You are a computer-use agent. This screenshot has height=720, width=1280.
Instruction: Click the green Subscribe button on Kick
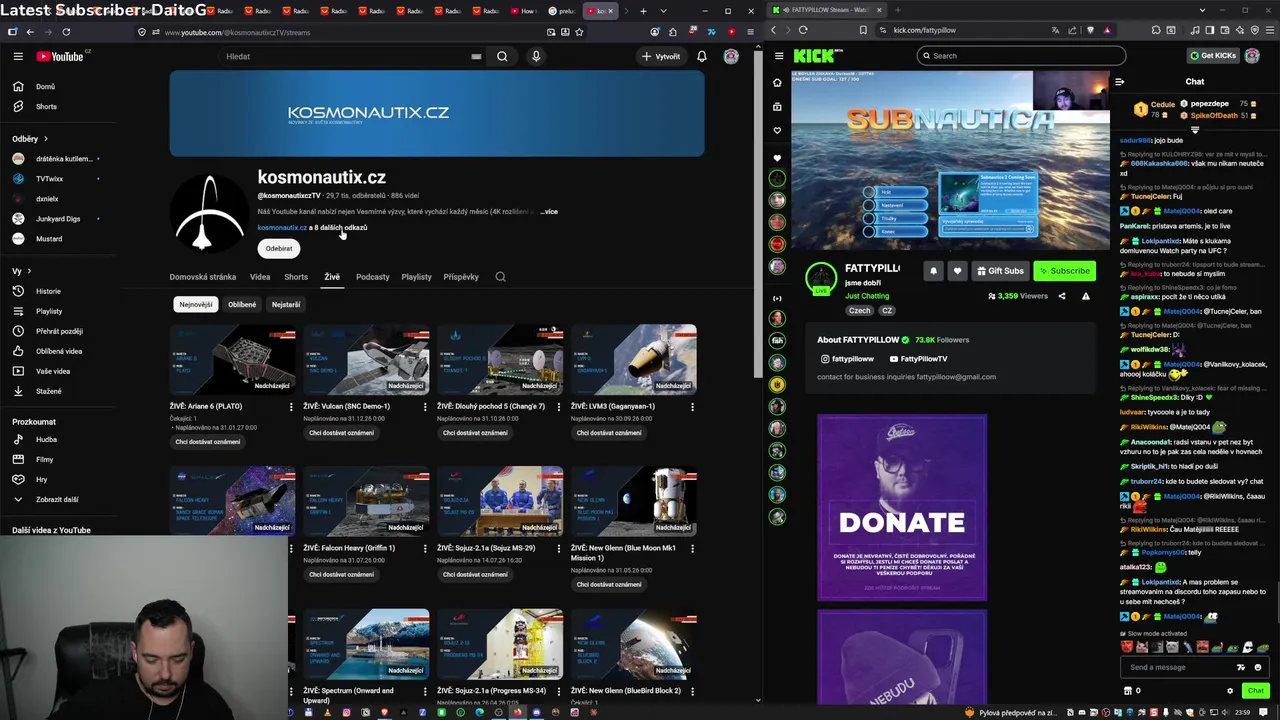click(1064, 271)
